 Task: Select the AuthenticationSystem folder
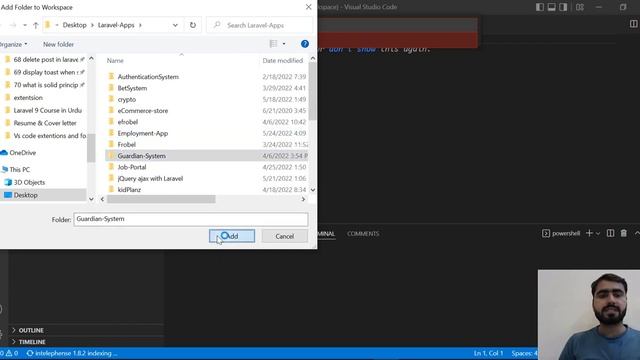click(148, 77)
